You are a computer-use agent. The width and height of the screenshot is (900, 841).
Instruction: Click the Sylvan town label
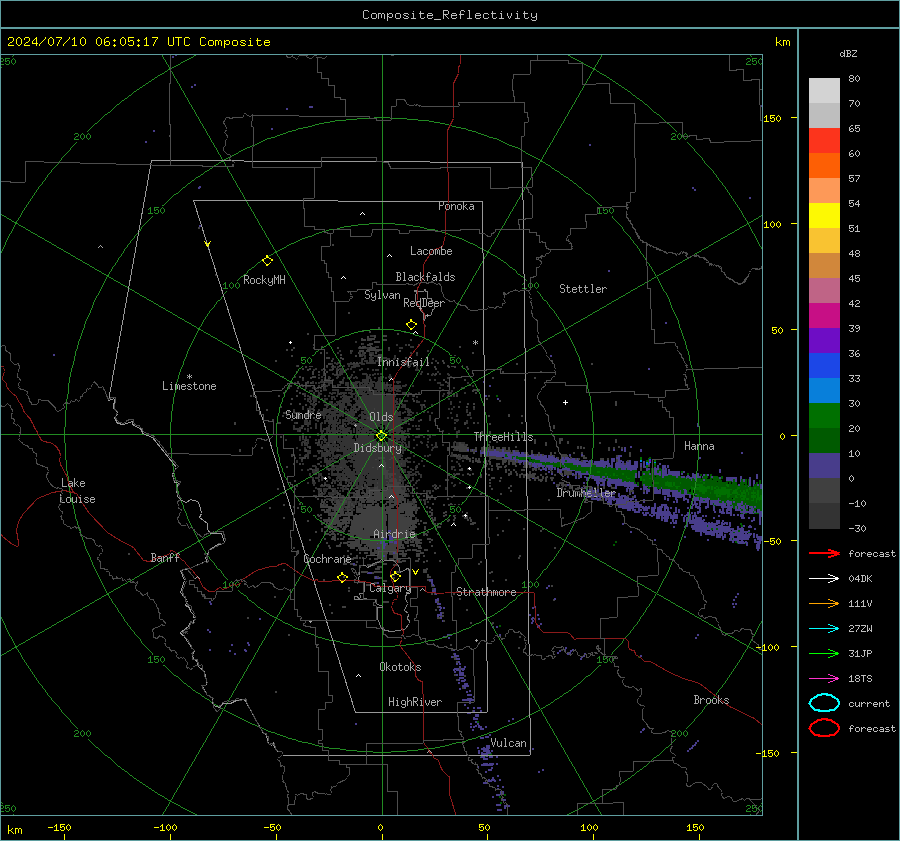tap(382, 295)
